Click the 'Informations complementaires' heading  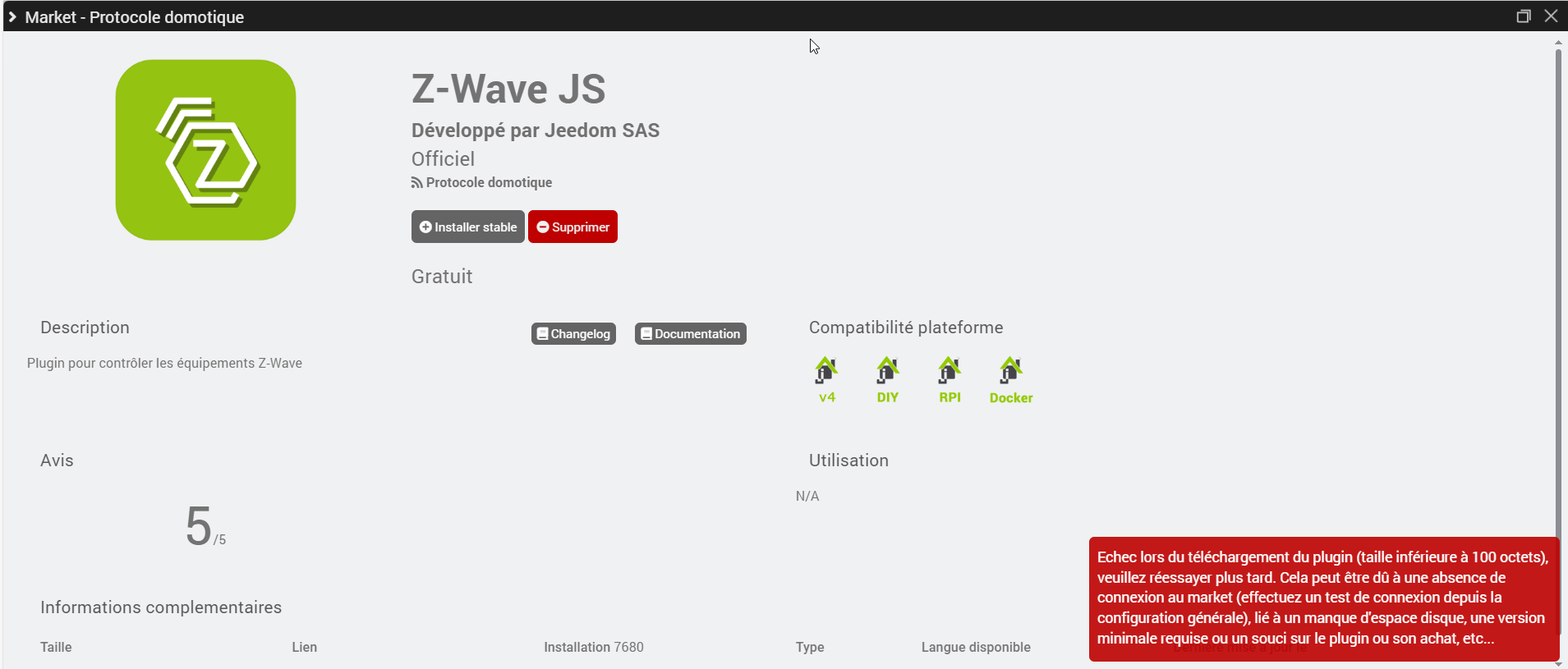(x=161, y=607)
